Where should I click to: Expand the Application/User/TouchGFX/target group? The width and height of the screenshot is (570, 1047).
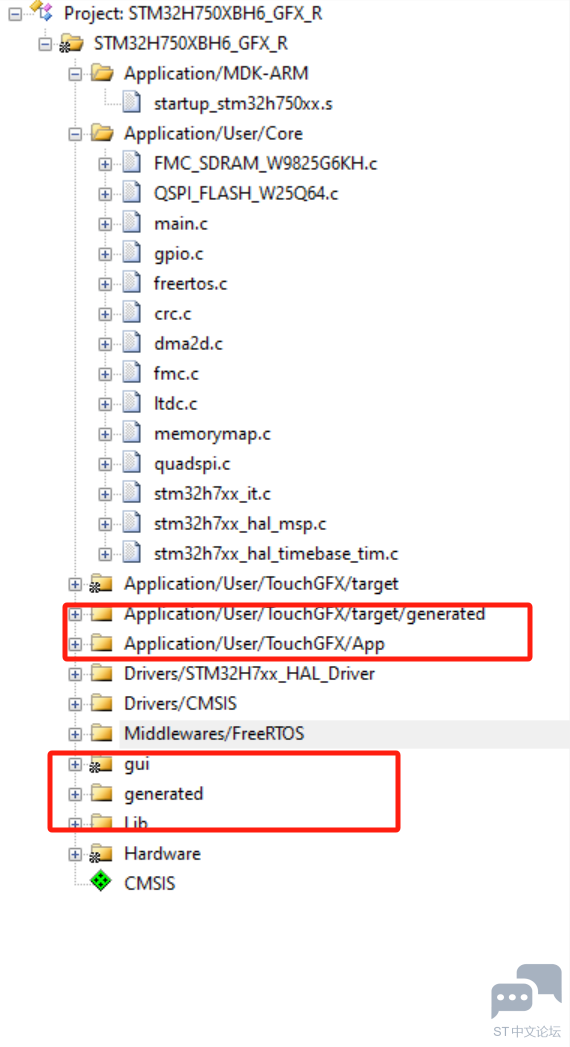click(75, 584)
